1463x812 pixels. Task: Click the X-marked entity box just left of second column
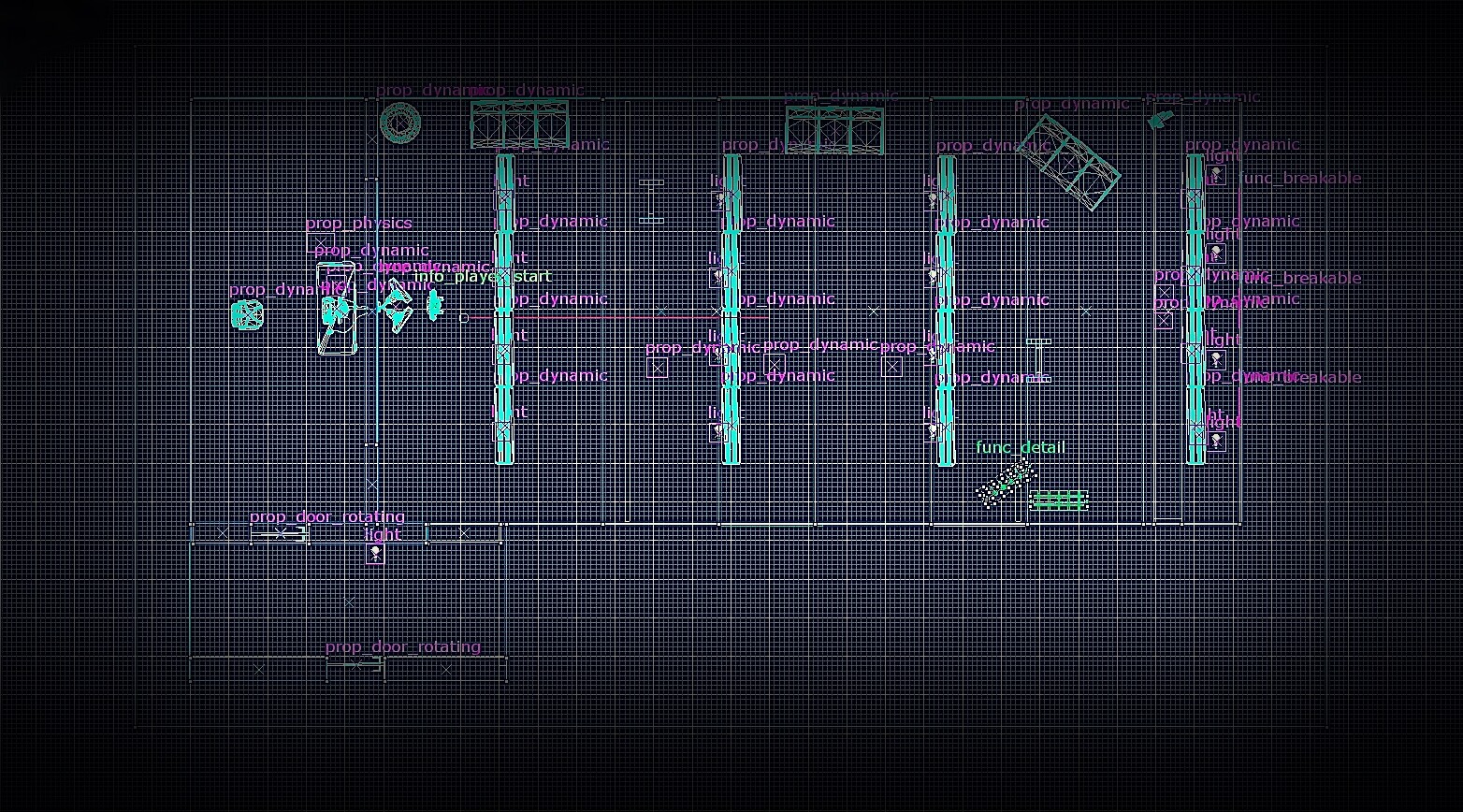(x=658, y=368)
